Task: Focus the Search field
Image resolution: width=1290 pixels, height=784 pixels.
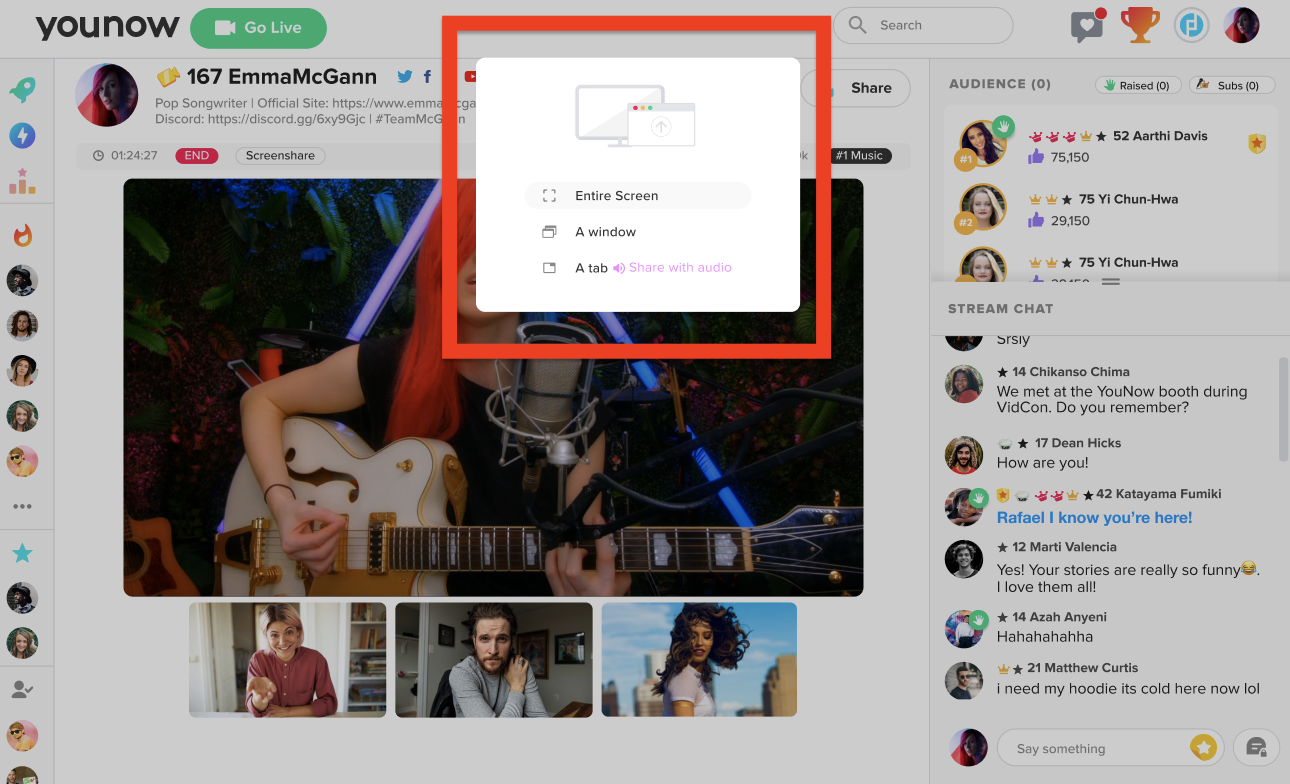Action: click(x=923, y=25)
